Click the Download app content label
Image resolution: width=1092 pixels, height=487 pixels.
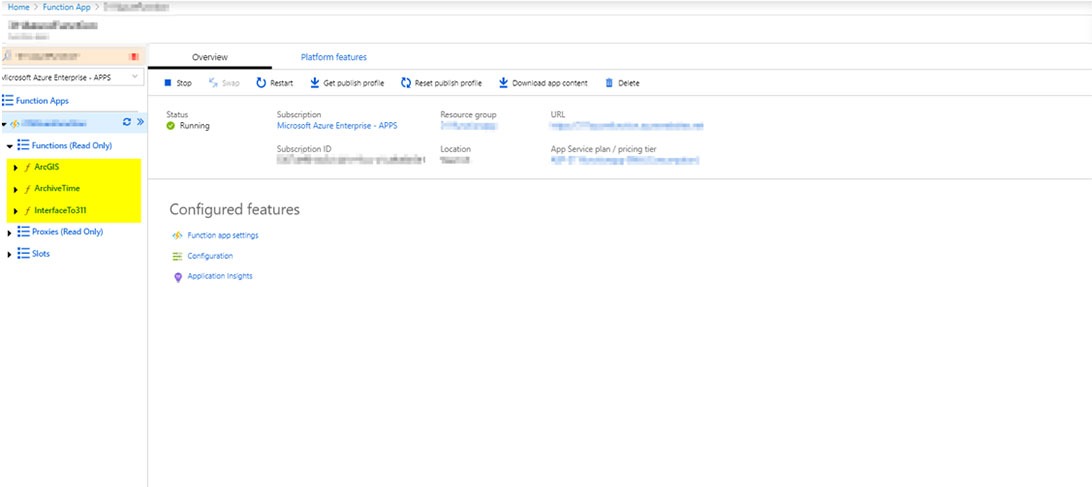[x=550, y=83]
